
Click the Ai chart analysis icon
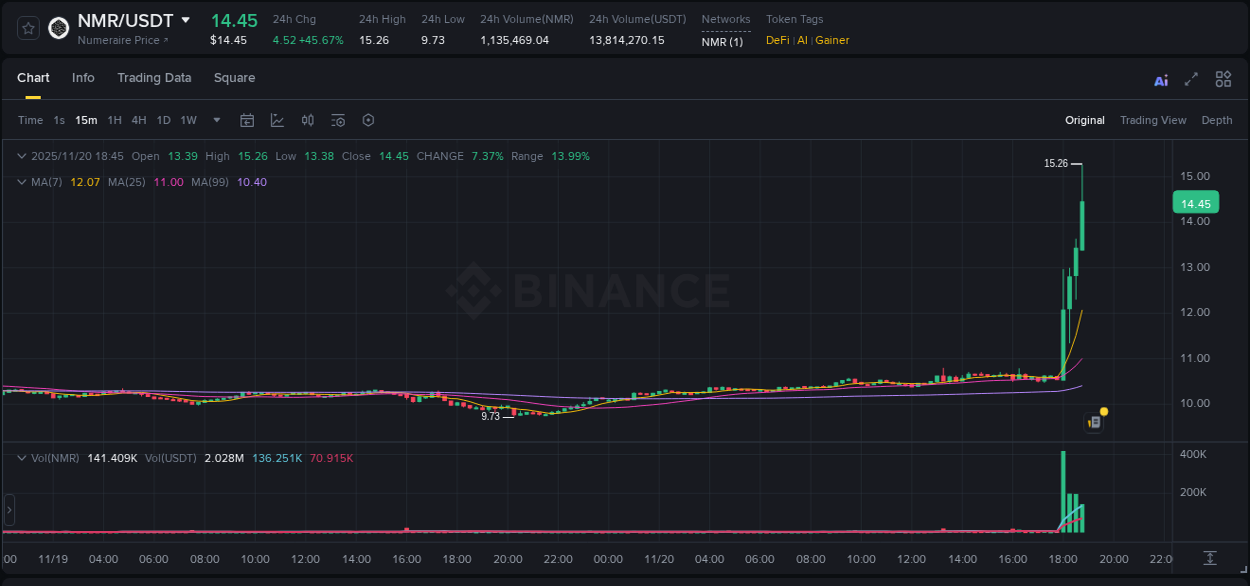[1160, 79]
